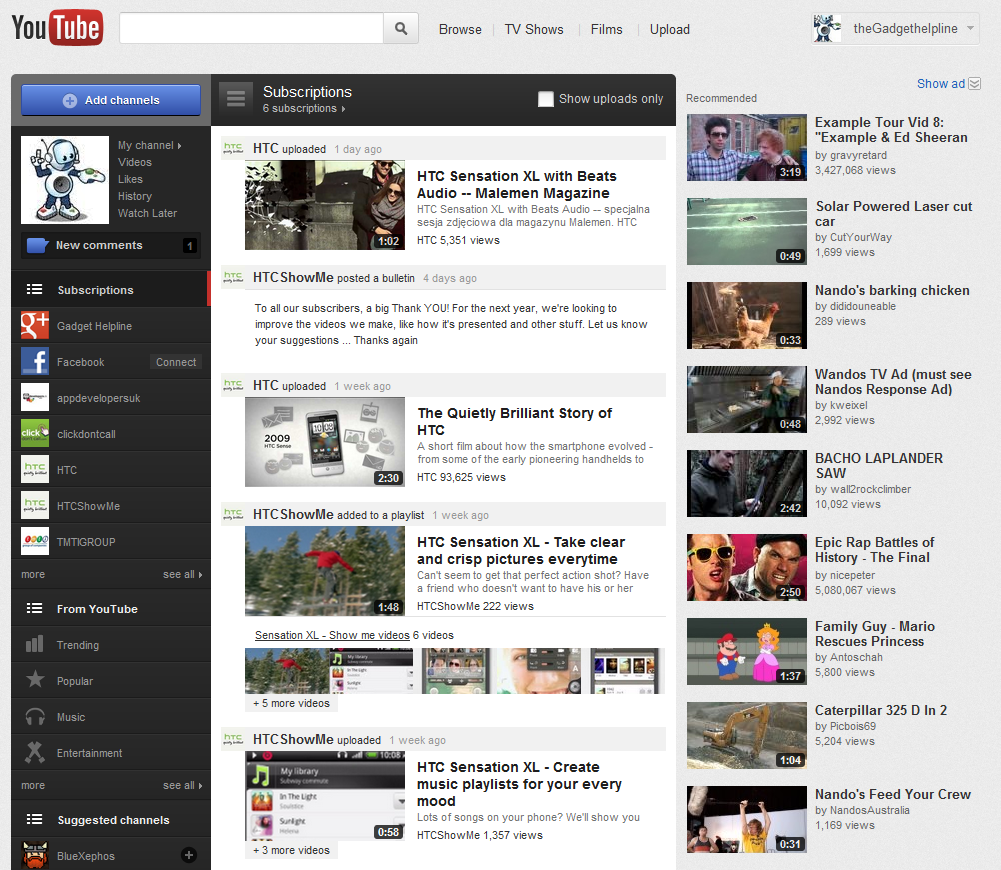Open the YouTube home logo
Viewport: 1001px width, 870px height.
click(57, 28)
